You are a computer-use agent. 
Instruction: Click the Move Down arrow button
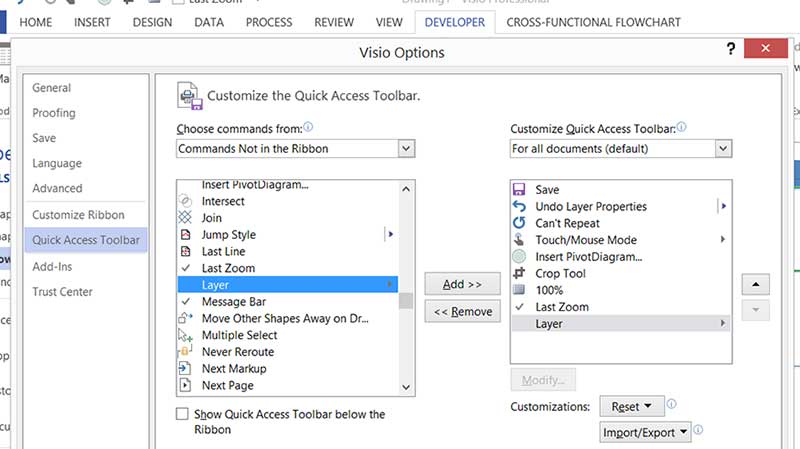756,310
